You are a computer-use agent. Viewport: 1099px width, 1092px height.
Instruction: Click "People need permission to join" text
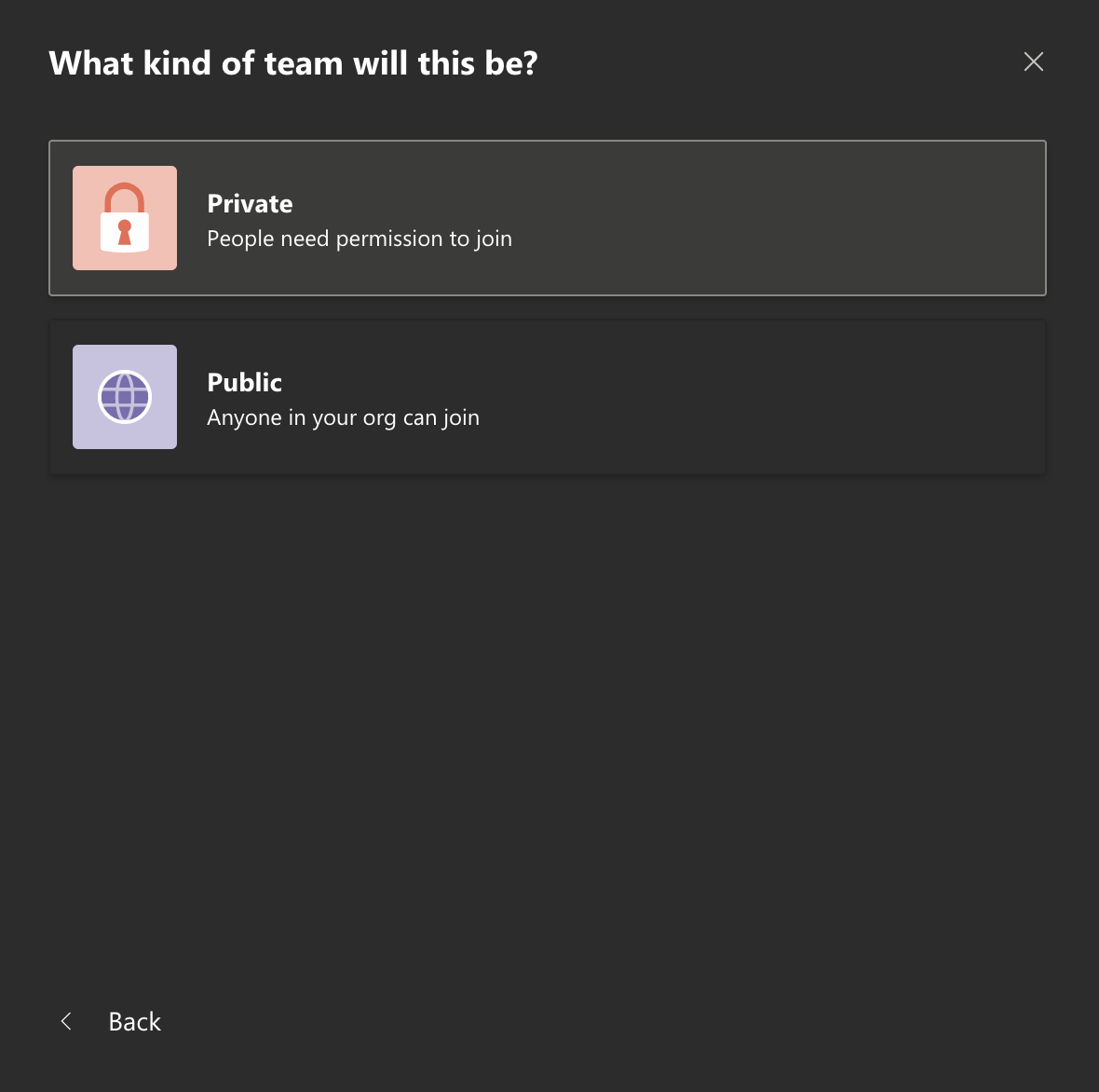pos(360,239)
